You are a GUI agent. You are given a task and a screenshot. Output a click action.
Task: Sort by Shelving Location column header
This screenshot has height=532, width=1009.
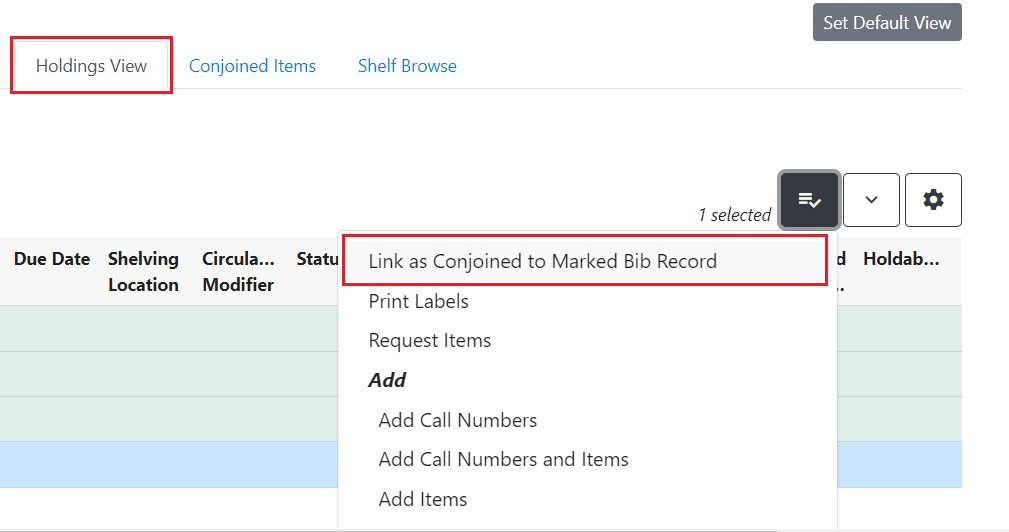(x=143, y=271)
